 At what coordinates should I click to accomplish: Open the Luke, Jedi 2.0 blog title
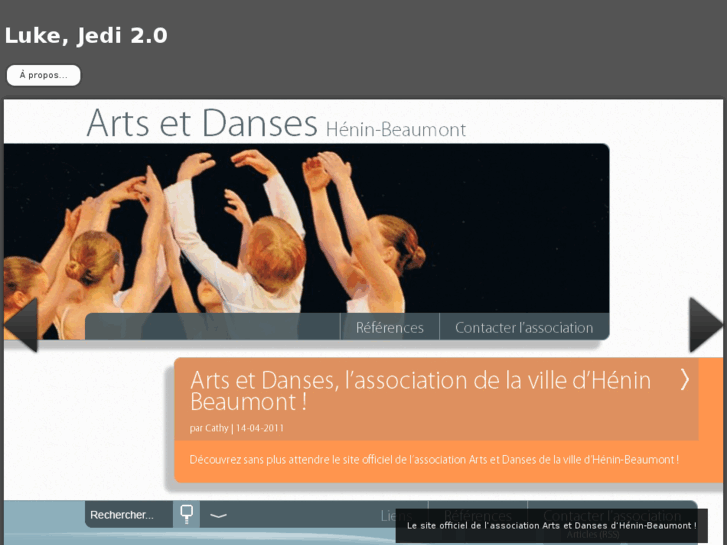click(86, 36)
